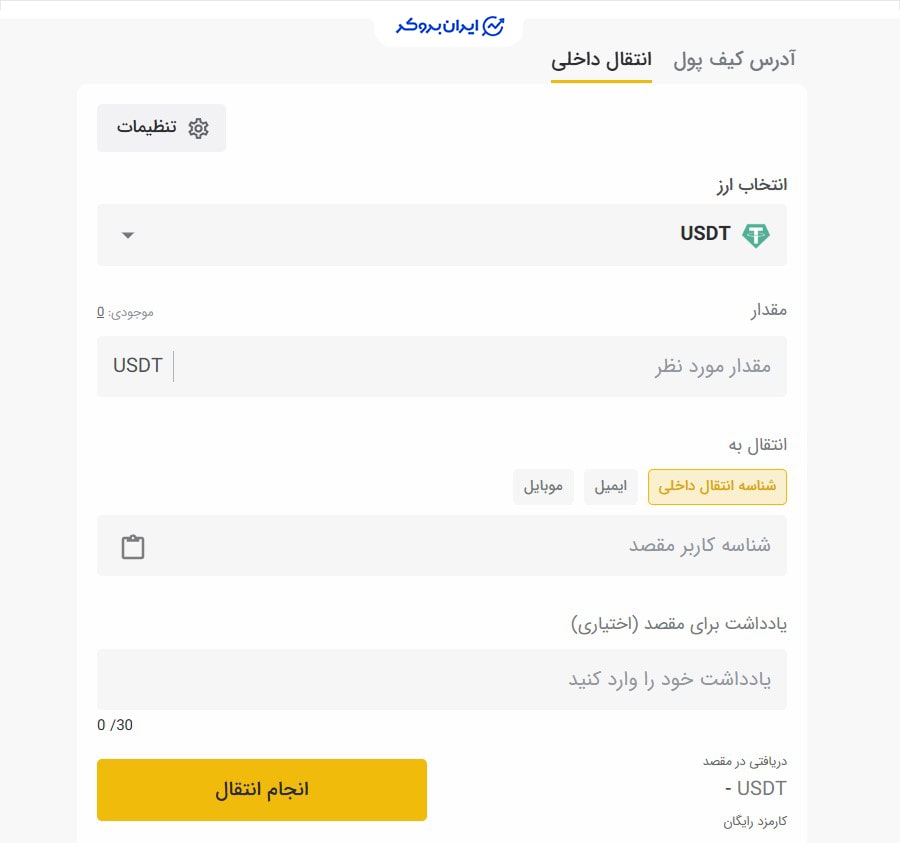The image size is (900, 843).
Task: Select the انتقال داخلی tab
Action: click(x=602, y=60)
